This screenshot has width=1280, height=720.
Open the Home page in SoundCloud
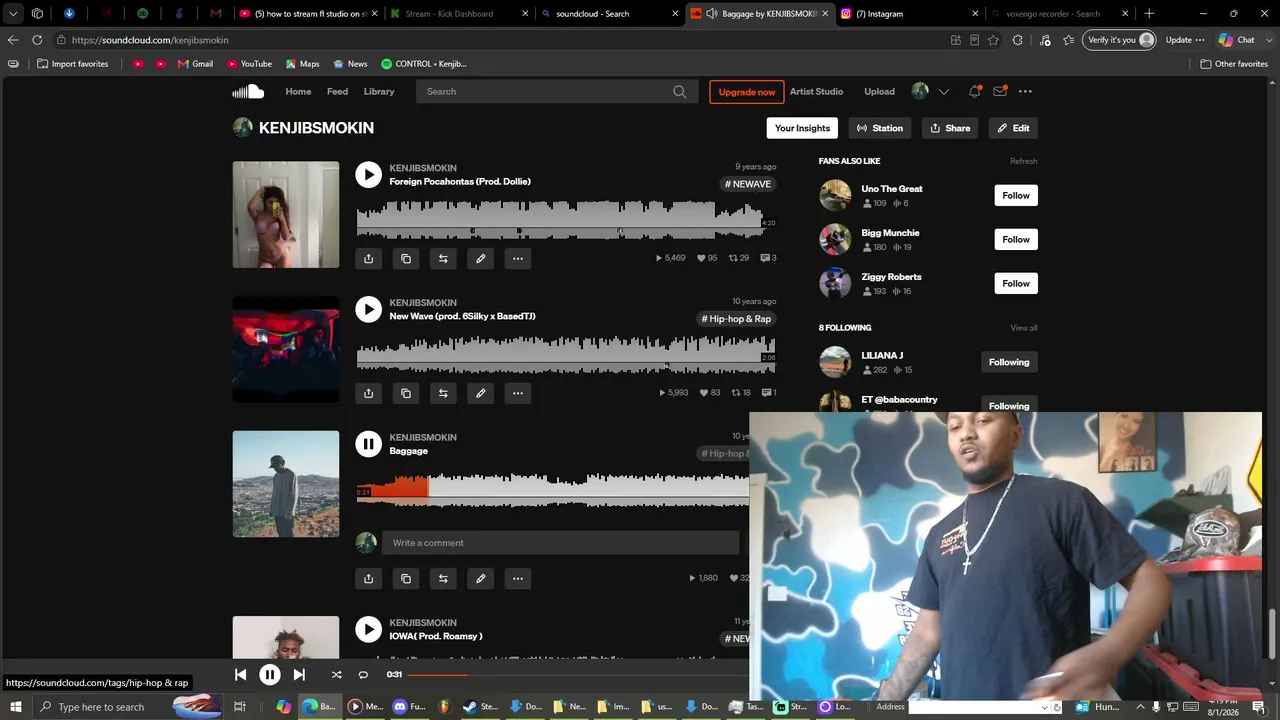pos(298,91)
